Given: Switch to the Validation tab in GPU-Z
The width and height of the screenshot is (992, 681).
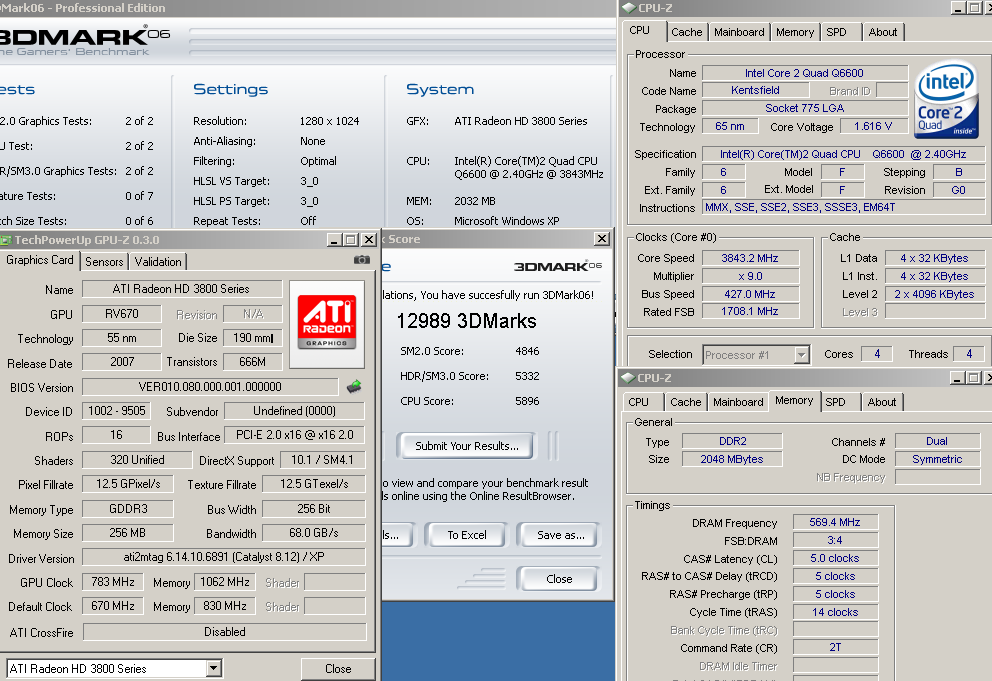Looking at the screenshot, I should (158, 261).
